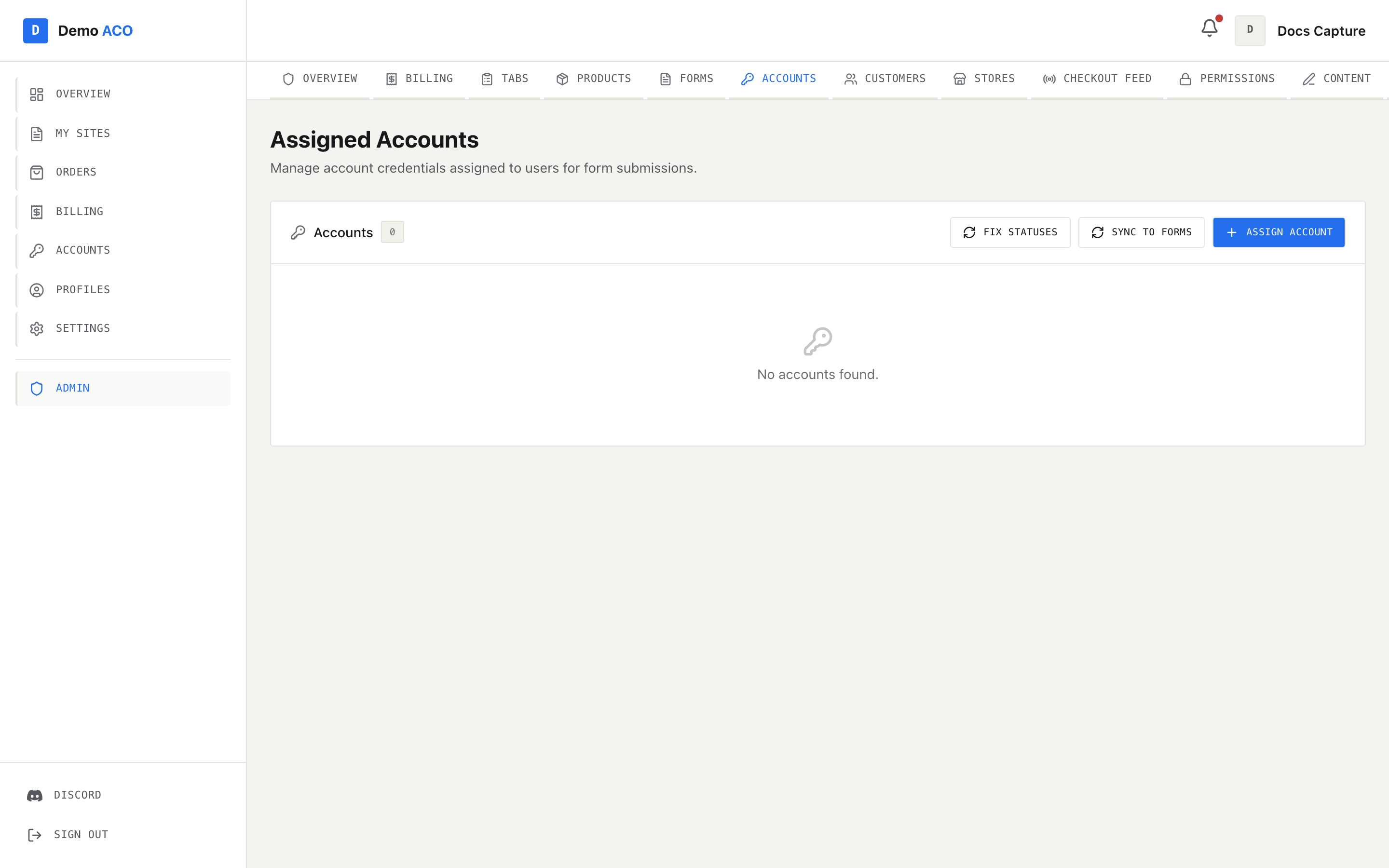
Task: Click the pencil icon on Content tab
Action: tap(1308, 79)
